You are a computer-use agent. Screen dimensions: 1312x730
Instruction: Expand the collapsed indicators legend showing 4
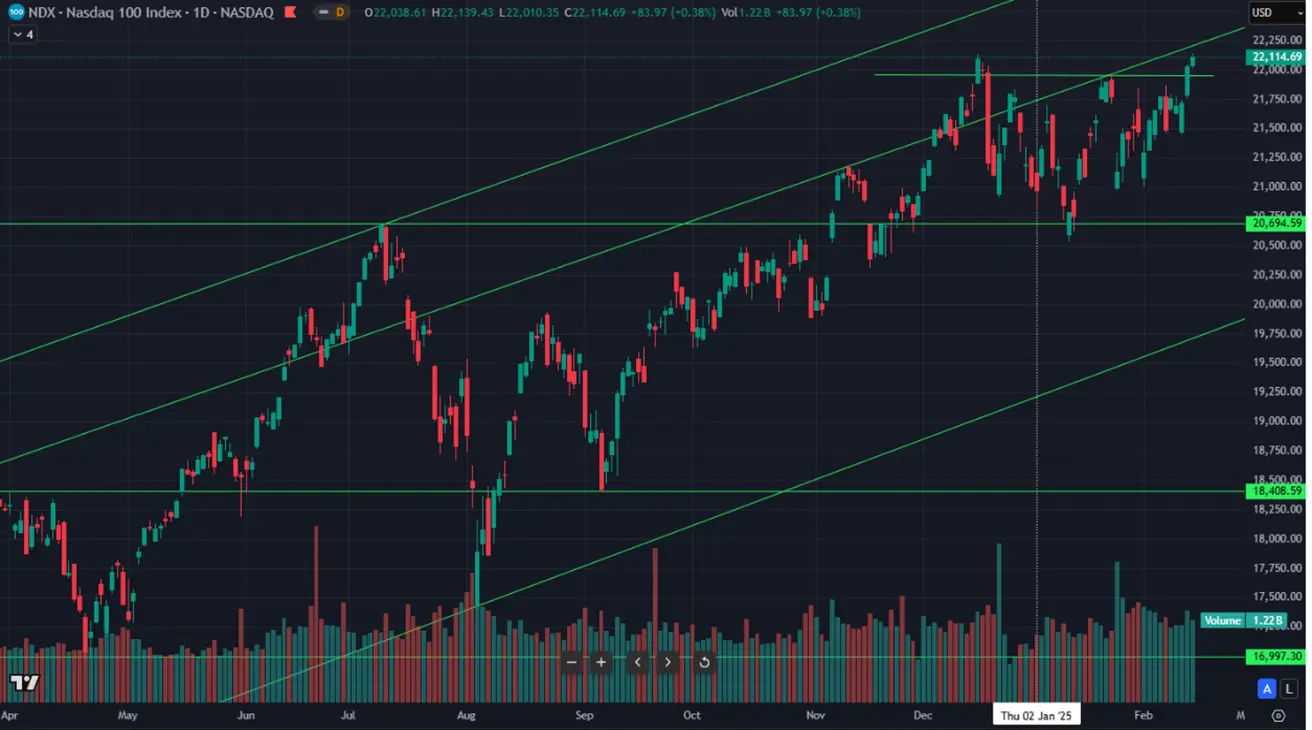click(22, 34)
